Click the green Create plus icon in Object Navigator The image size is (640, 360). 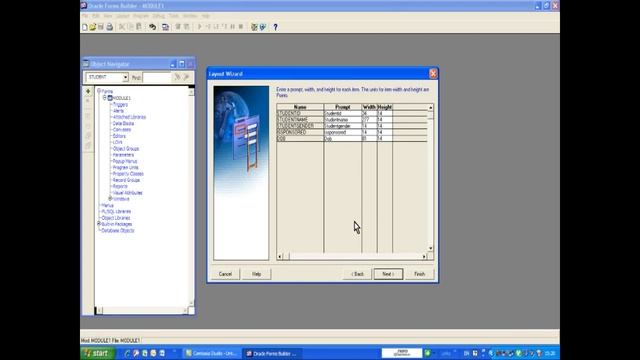click(x=88, y=91)
